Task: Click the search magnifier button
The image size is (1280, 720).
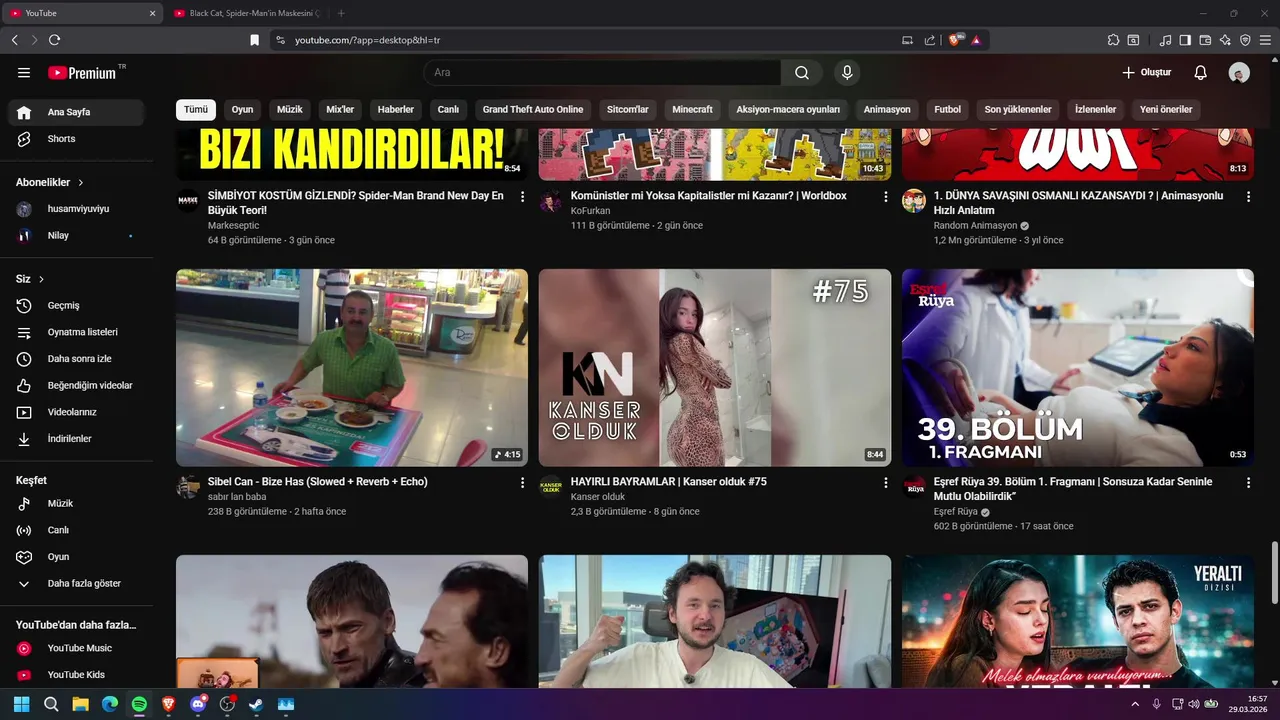Action: pyautogui.click(x=802, y=73)
